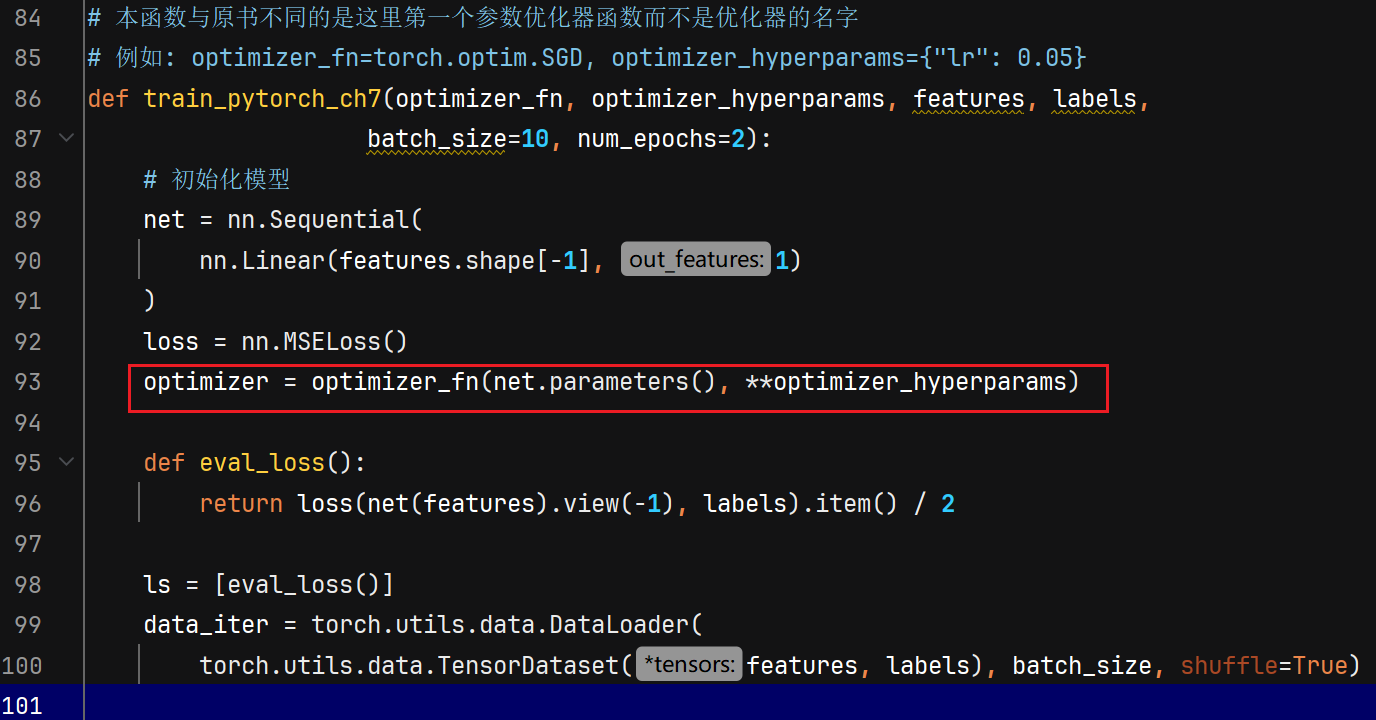Image resolution: width=1376 pixels, height=720 pixels.
Task: Click the underlined batch_size parameter on line 87
Action: 437,139
